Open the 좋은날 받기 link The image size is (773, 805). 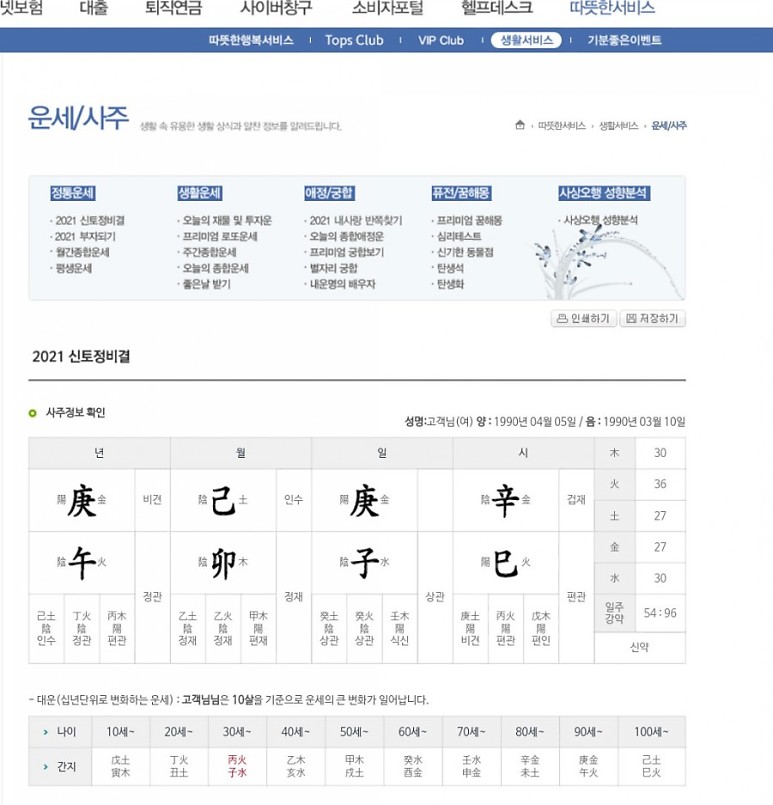[x=206, y=284]
